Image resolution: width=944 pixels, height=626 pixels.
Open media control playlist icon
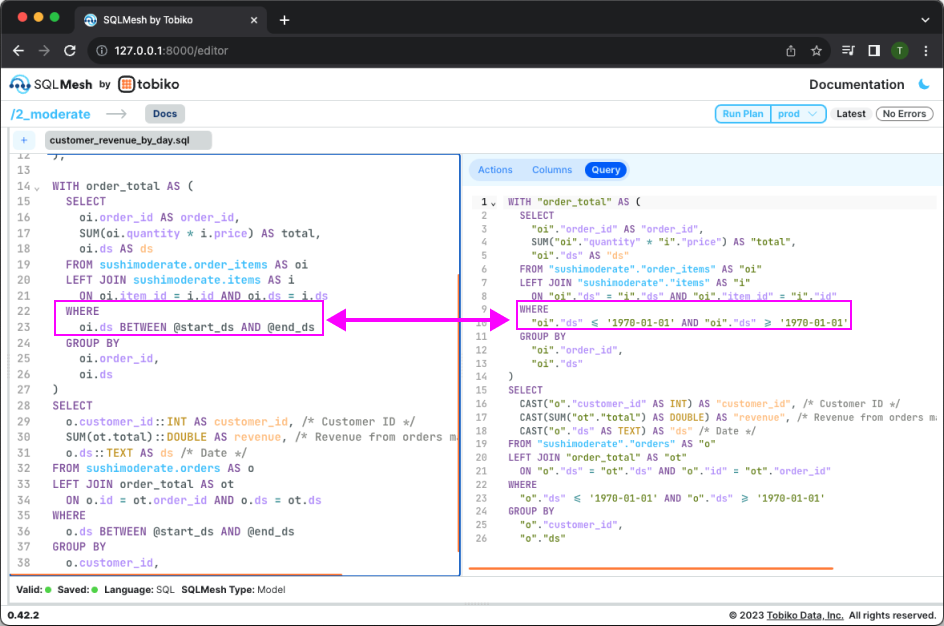tap(848, 51)
